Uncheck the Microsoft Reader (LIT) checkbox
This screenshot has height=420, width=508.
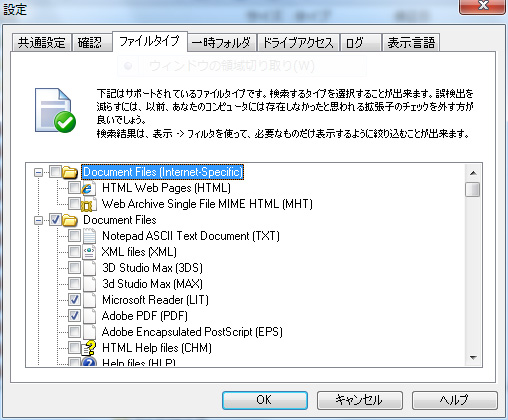(74, 300)
